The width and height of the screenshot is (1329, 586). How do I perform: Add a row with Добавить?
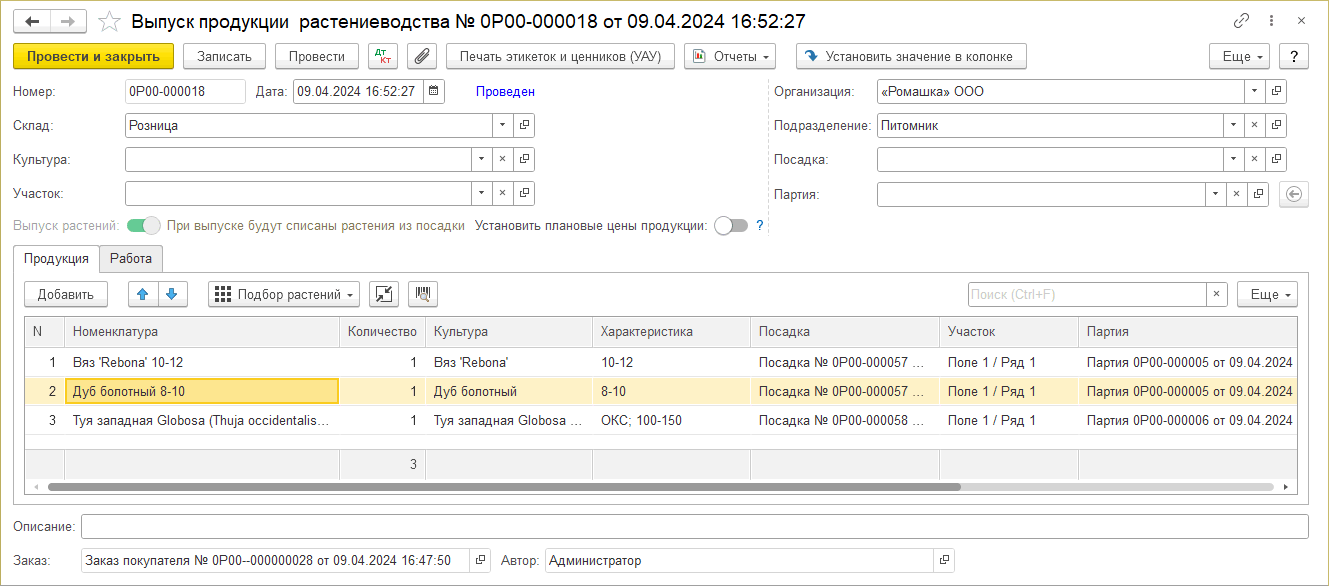(66, 294)
